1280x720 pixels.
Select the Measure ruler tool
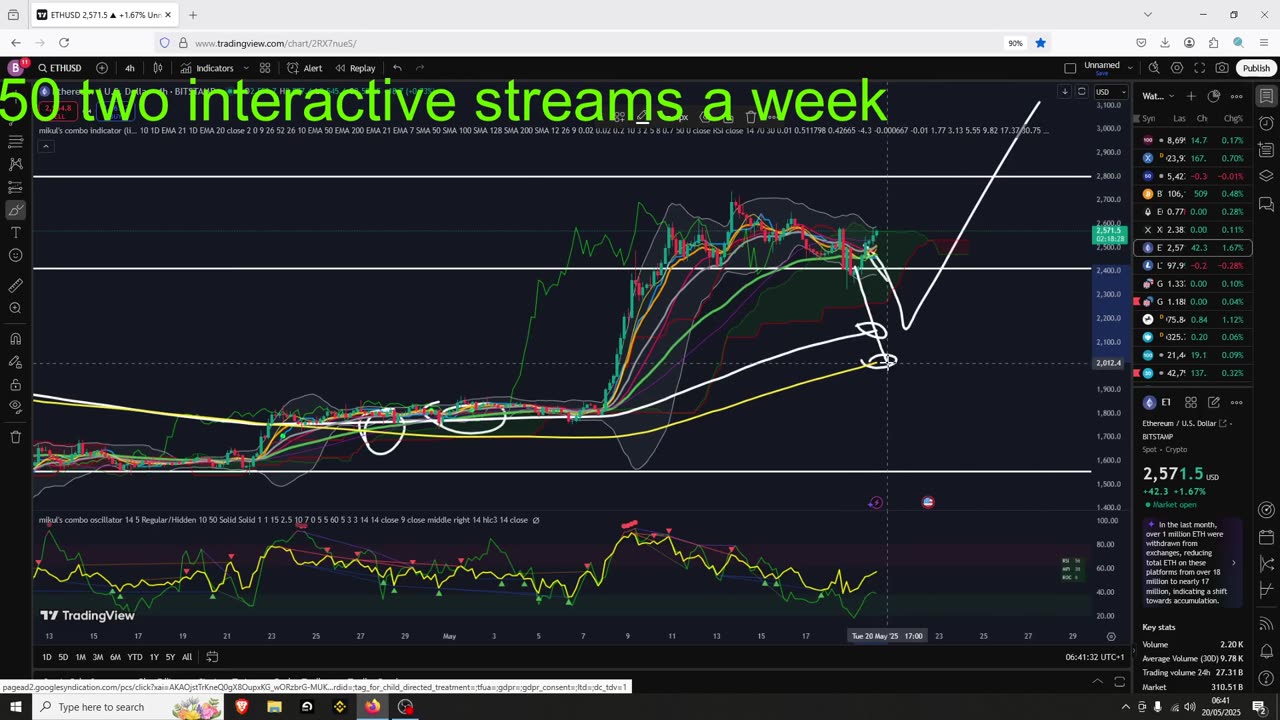(15, 286)
